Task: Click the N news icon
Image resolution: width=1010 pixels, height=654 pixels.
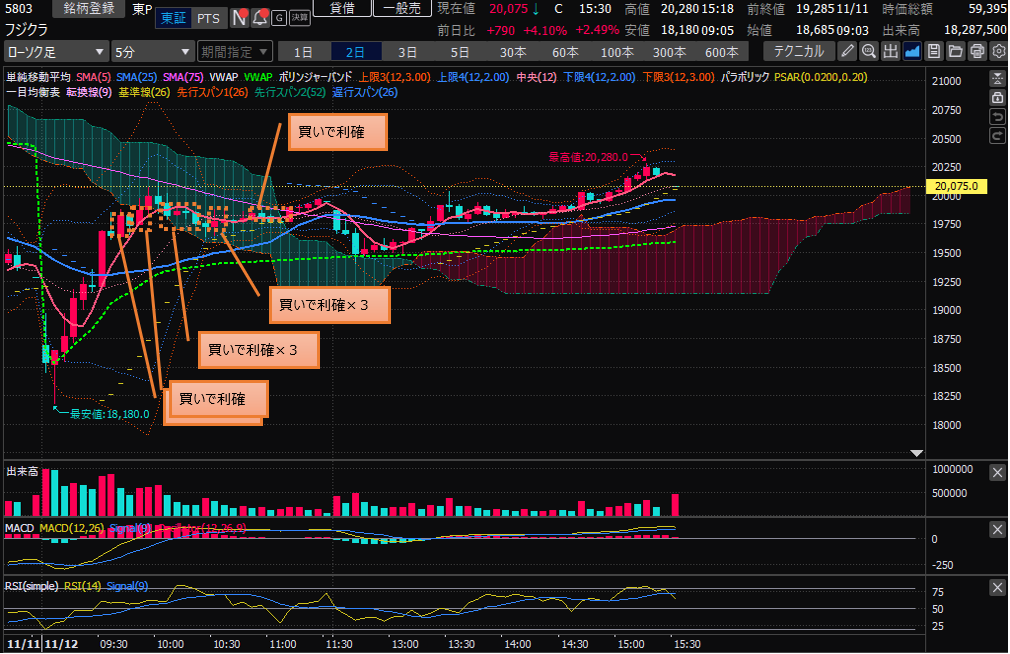Action: (x=239, y=18)
